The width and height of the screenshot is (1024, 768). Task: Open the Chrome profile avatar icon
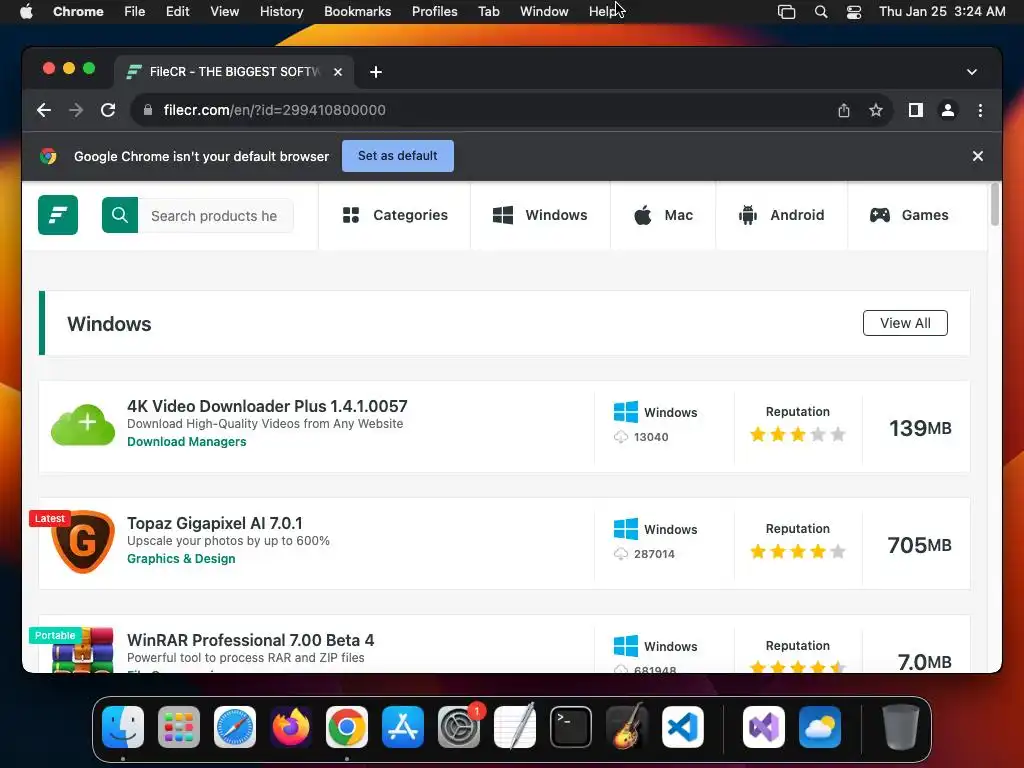[948, 110]
